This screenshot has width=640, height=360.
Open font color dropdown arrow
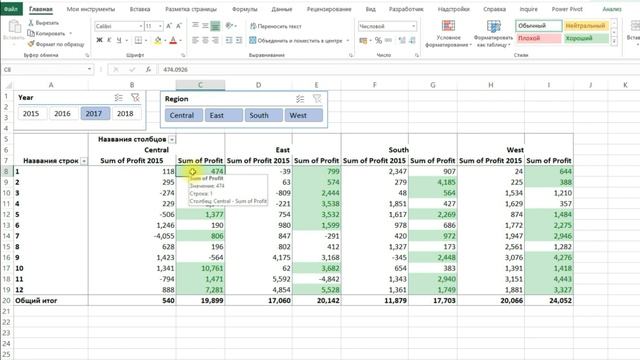pos(180,40)
